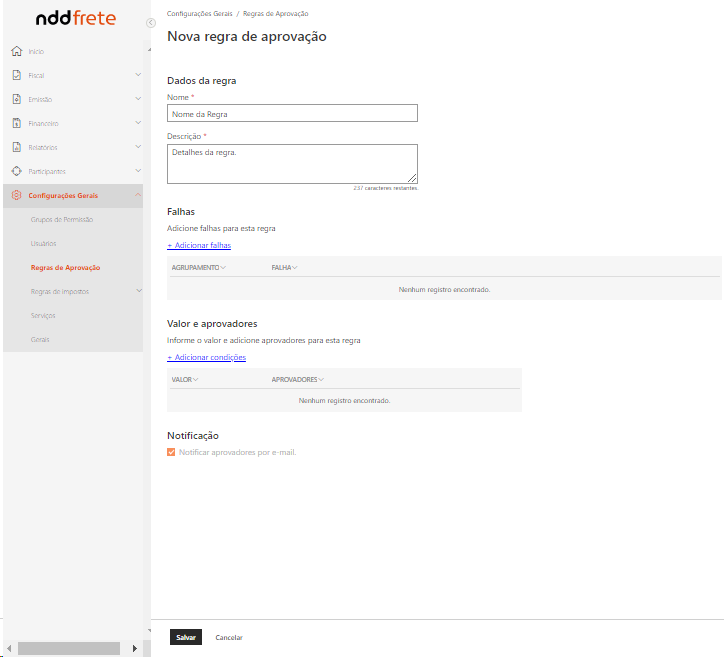This screenshot has height=657, width=724.
Task: Sort by AGRUPAMENTO column arrow
Action: (223, 268)
